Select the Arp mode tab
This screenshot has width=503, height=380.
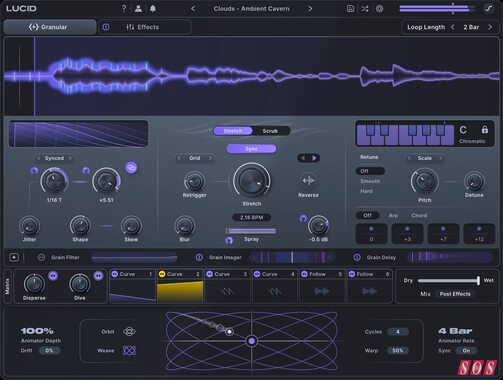[393, 215]
